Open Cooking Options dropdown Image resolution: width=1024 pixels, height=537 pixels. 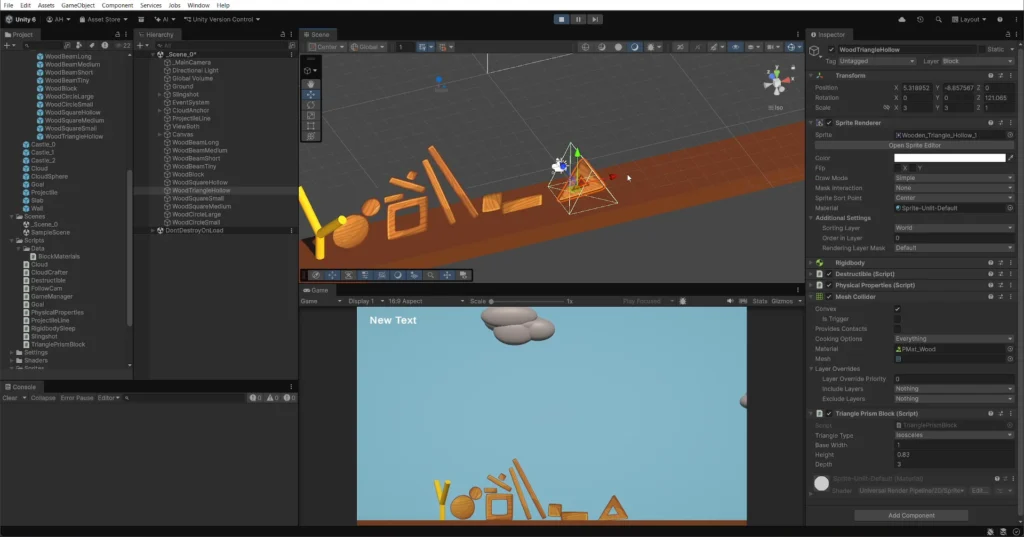click(x=953, y=339)
